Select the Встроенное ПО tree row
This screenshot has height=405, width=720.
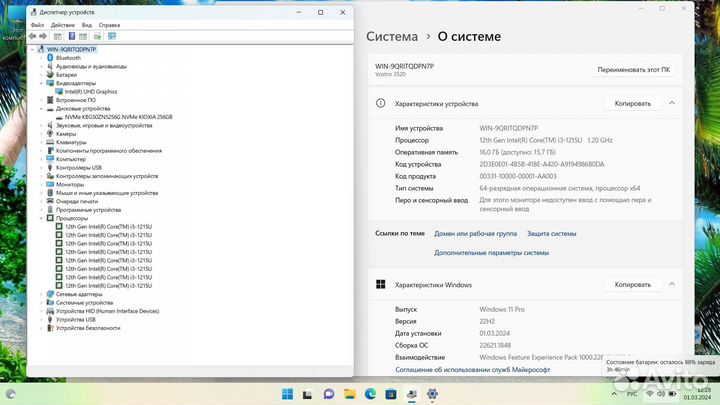(x=76, y=100)
